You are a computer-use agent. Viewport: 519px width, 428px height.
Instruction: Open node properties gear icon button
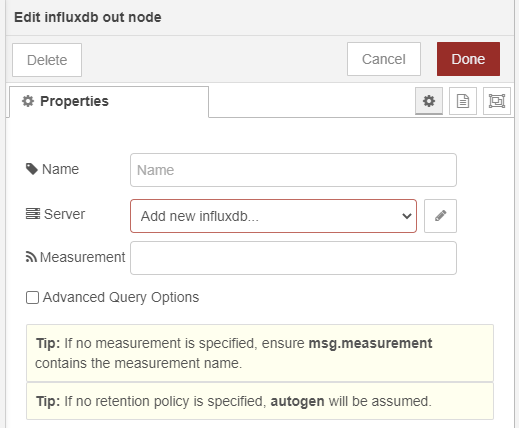coord(429,101)
